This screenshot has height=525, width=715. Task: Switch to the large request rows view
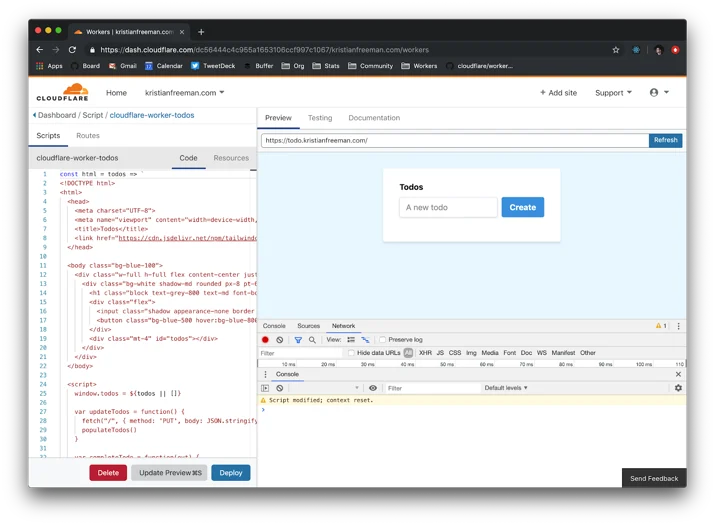351,340
